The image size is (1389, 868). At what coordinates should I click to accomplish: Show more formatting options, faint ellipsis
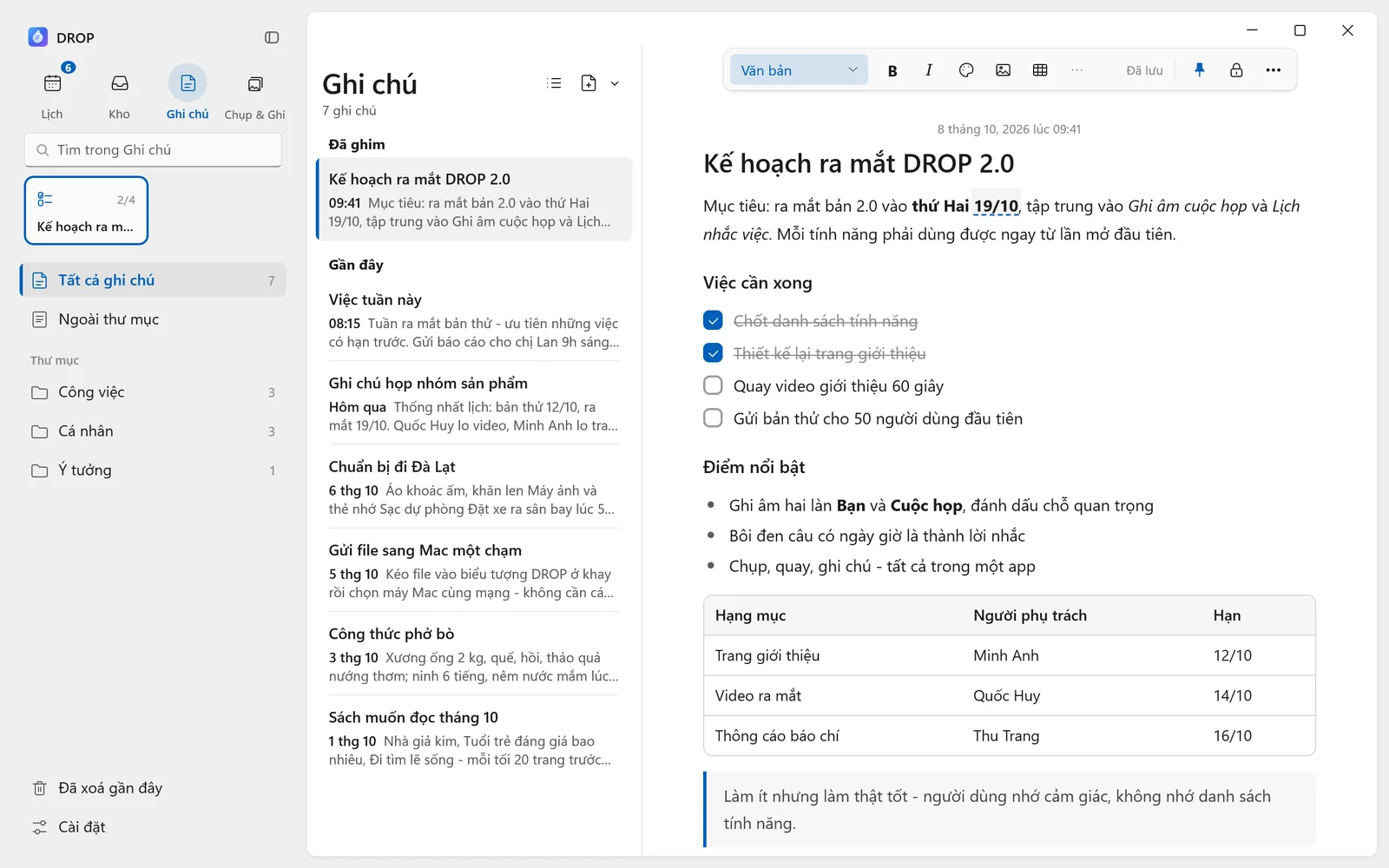(1077, 70)
